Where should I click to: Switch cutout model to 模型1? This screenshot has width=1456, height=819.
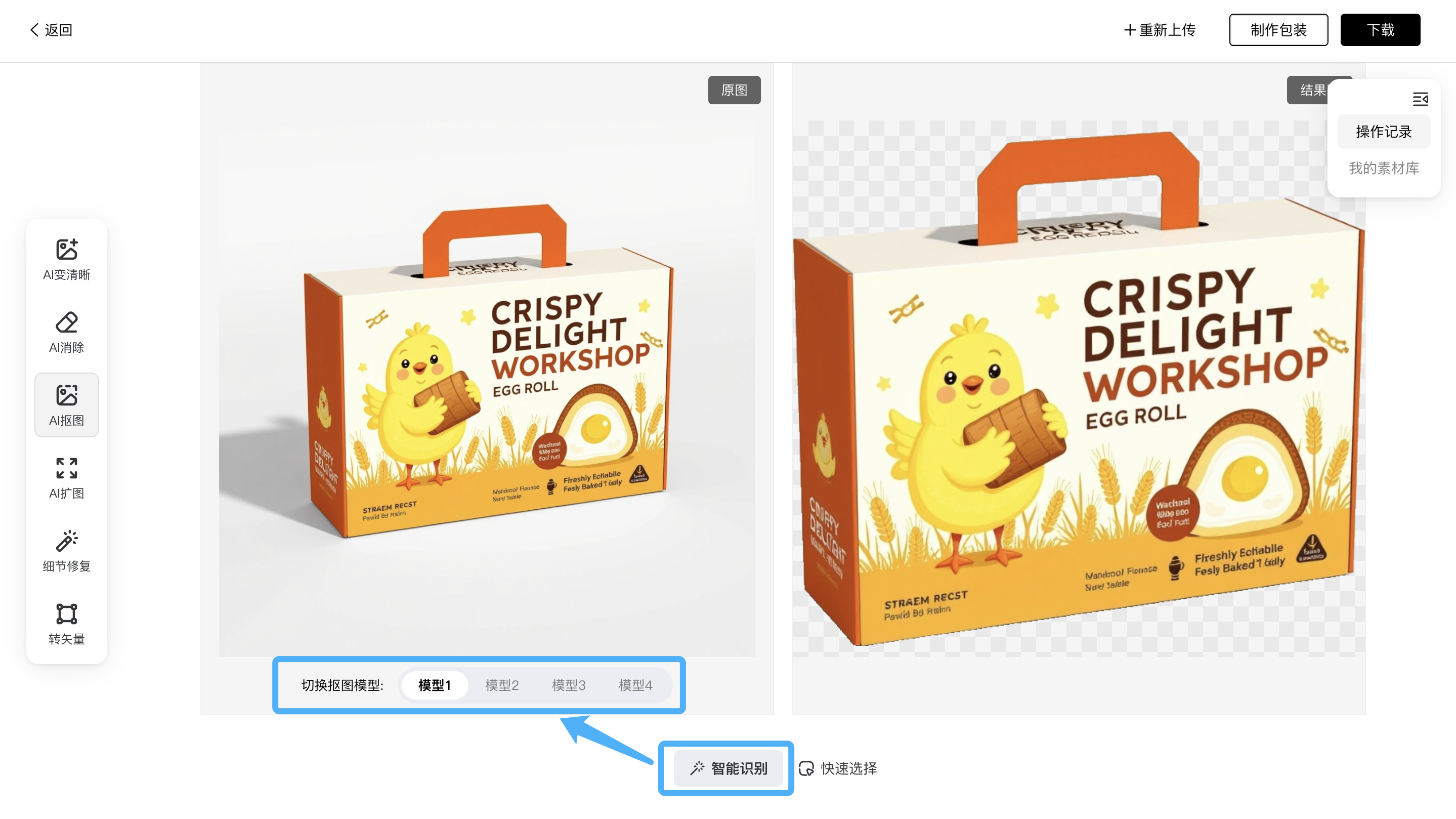pyautogui.click(x=434, y=685)
